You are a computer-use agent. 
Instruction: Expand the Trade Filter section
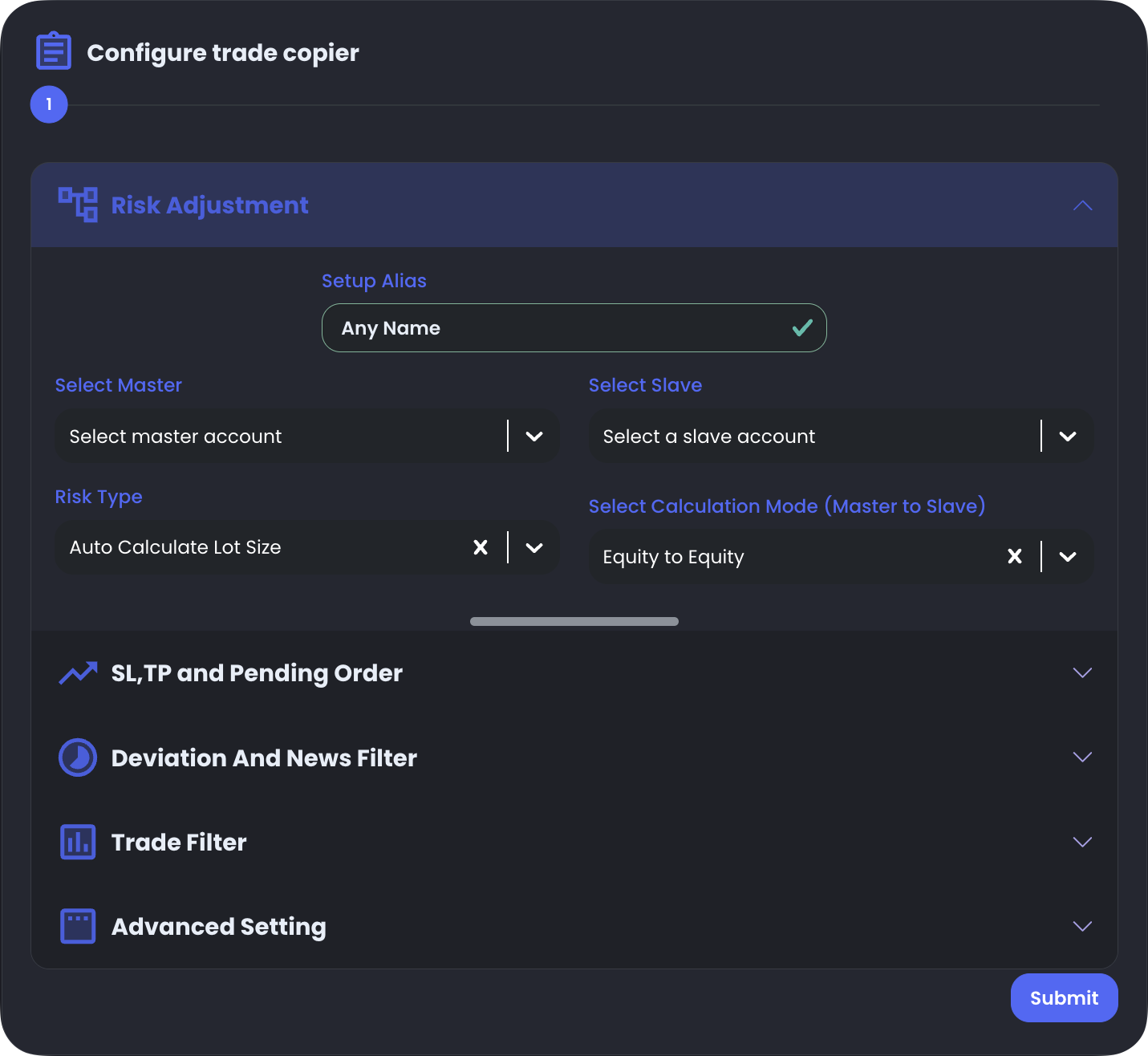tap(1082, 842)
